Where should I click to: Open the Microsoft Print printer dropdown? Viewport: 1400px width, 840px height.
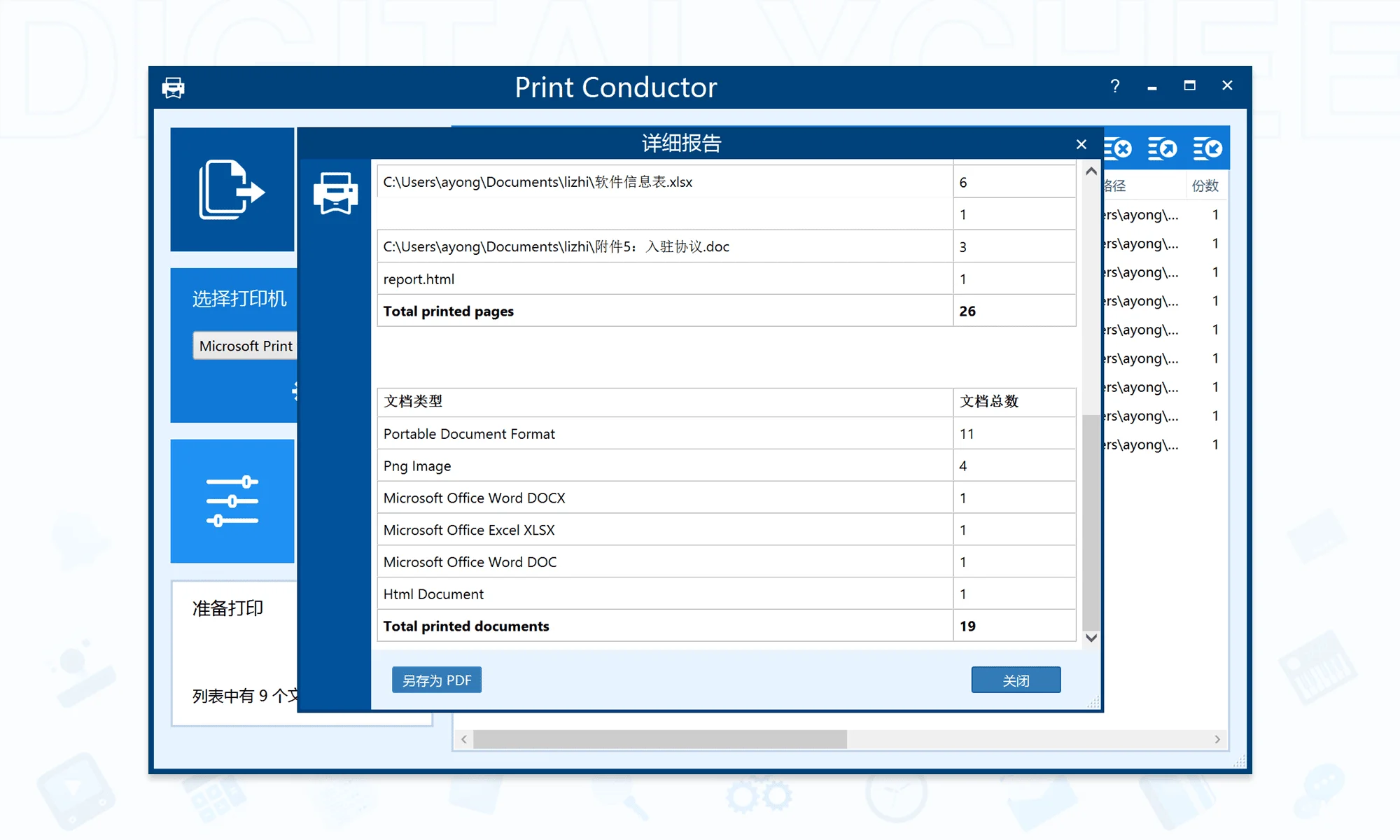[245, 346]
